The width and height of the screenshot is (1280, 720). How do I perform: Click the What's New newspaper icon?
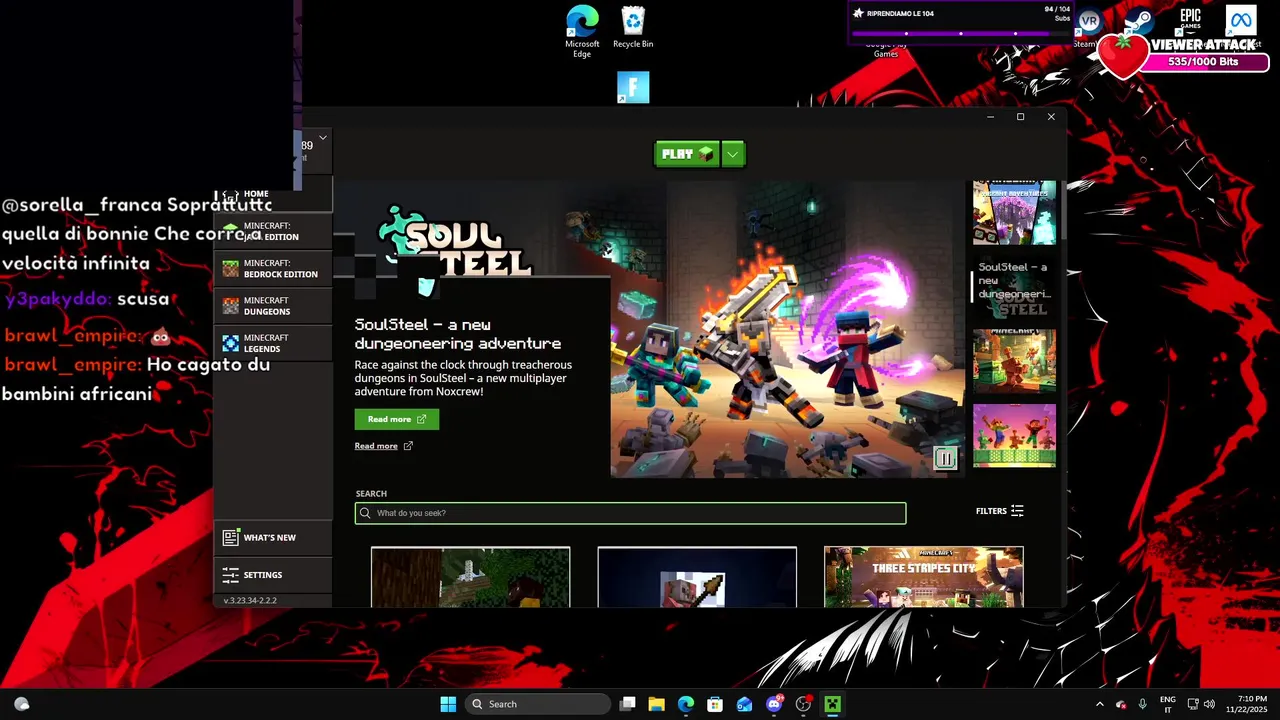click(231, 538)
